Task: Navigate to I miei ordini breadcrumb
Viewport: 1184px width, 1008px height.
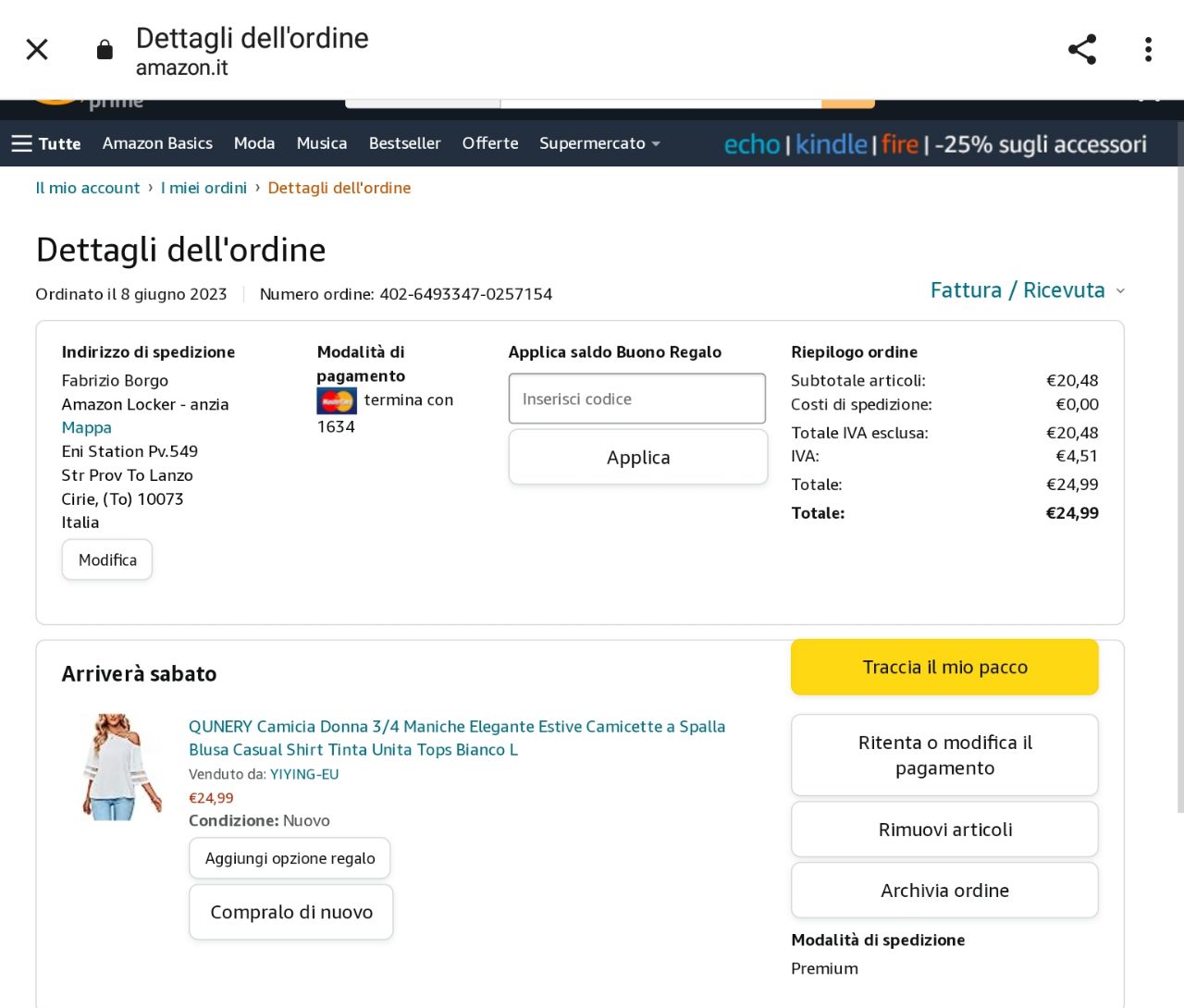Action: pos(203,188)
